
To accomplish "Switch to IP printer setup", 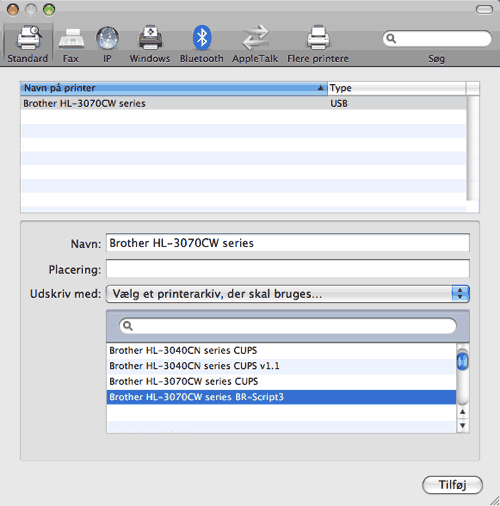I will [x=107, y=44].
